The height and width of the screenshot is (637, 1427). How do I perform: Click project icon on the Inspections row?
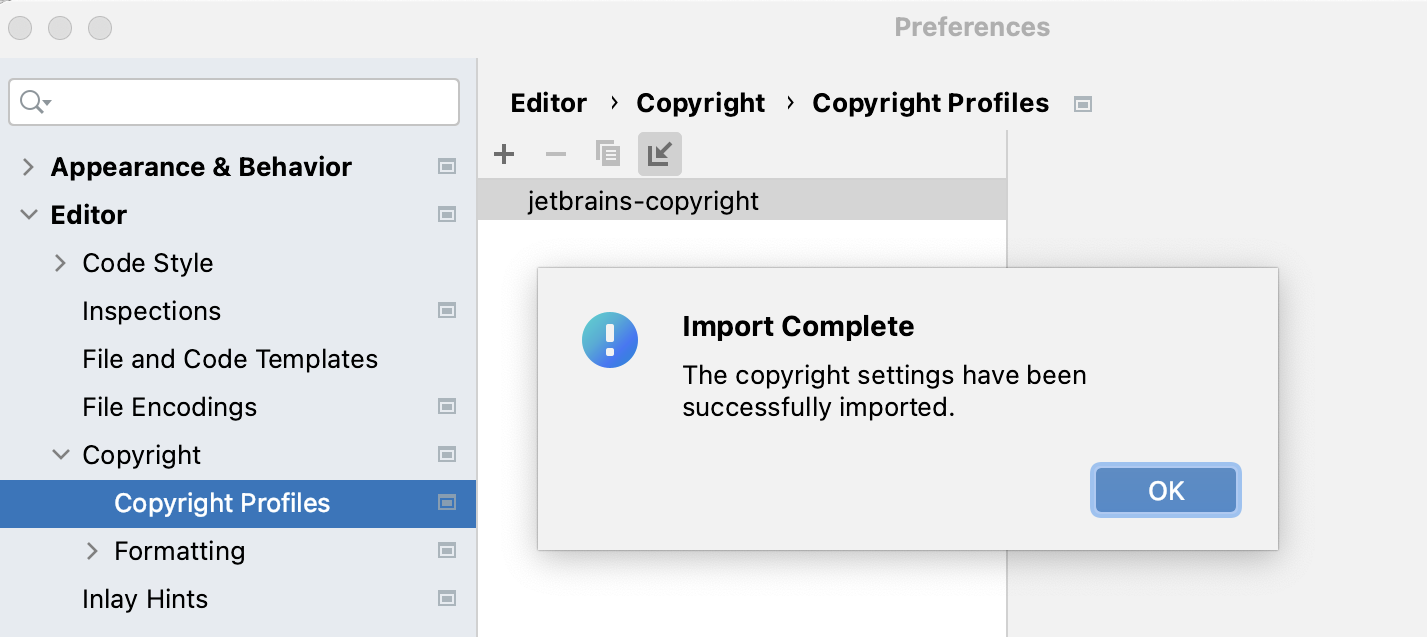tap(447, 311)
